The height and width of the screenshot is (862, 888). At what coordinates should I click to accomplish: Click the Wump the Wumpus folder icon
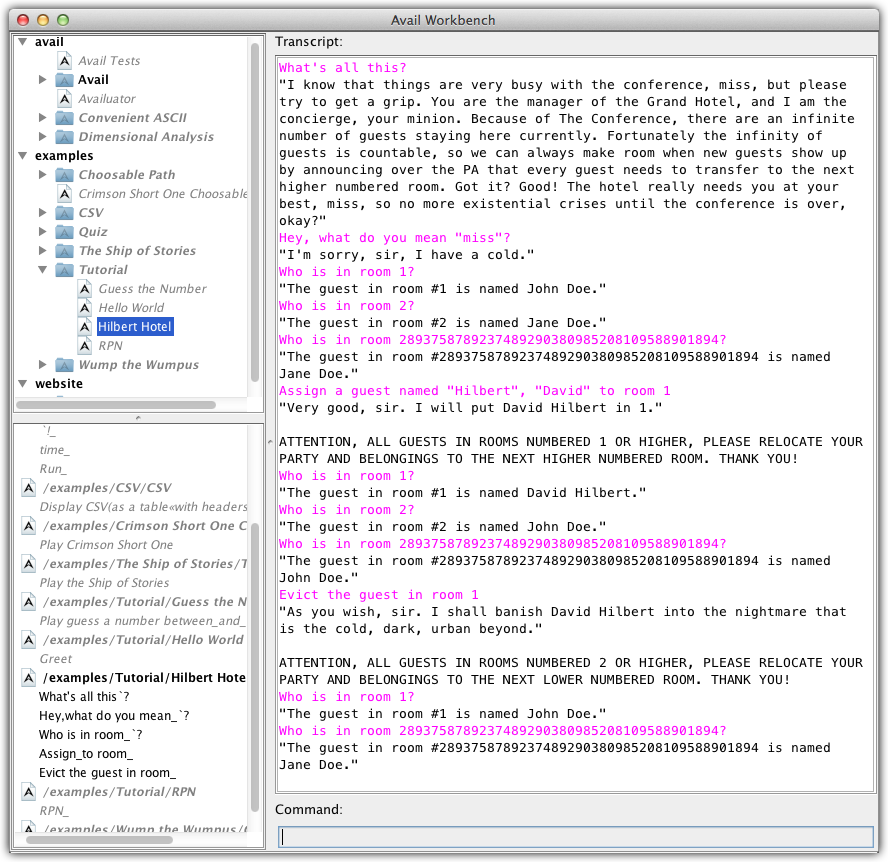point(65,365)
